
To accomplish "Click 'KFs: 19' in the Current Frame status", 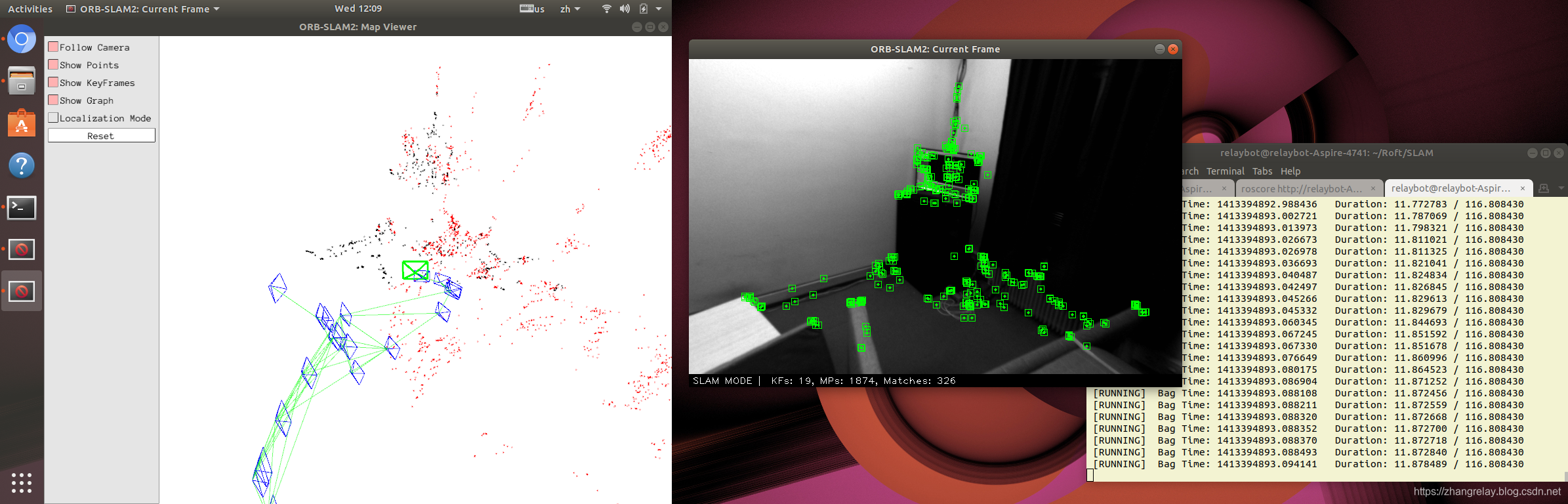I will 791,381.
